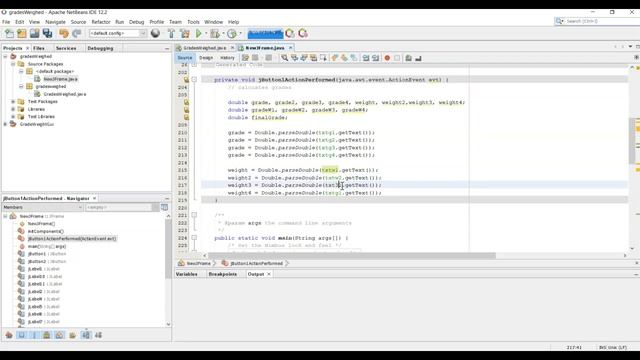Click the Uncomment icon in editor toolbar

[x=418, y=58]
